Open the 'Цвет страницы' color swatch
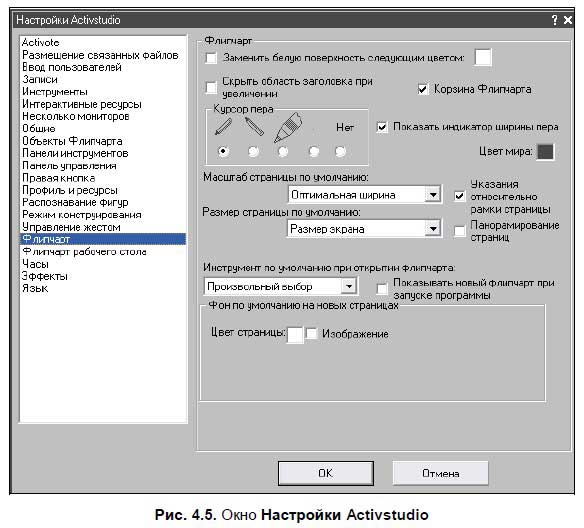Viewport: 584px width, 528px height. pyautogui.click(x=295, y=335)
